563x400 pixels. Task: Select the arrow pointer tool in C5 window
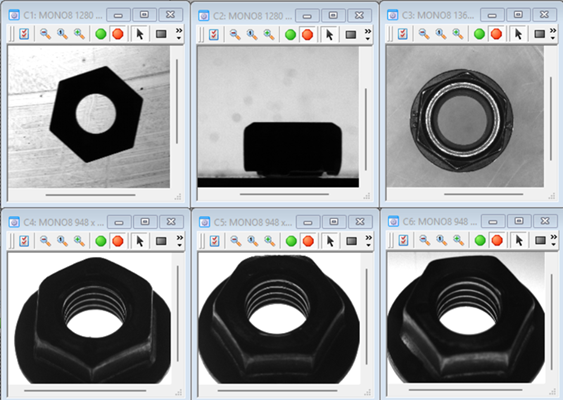(330, 241)
